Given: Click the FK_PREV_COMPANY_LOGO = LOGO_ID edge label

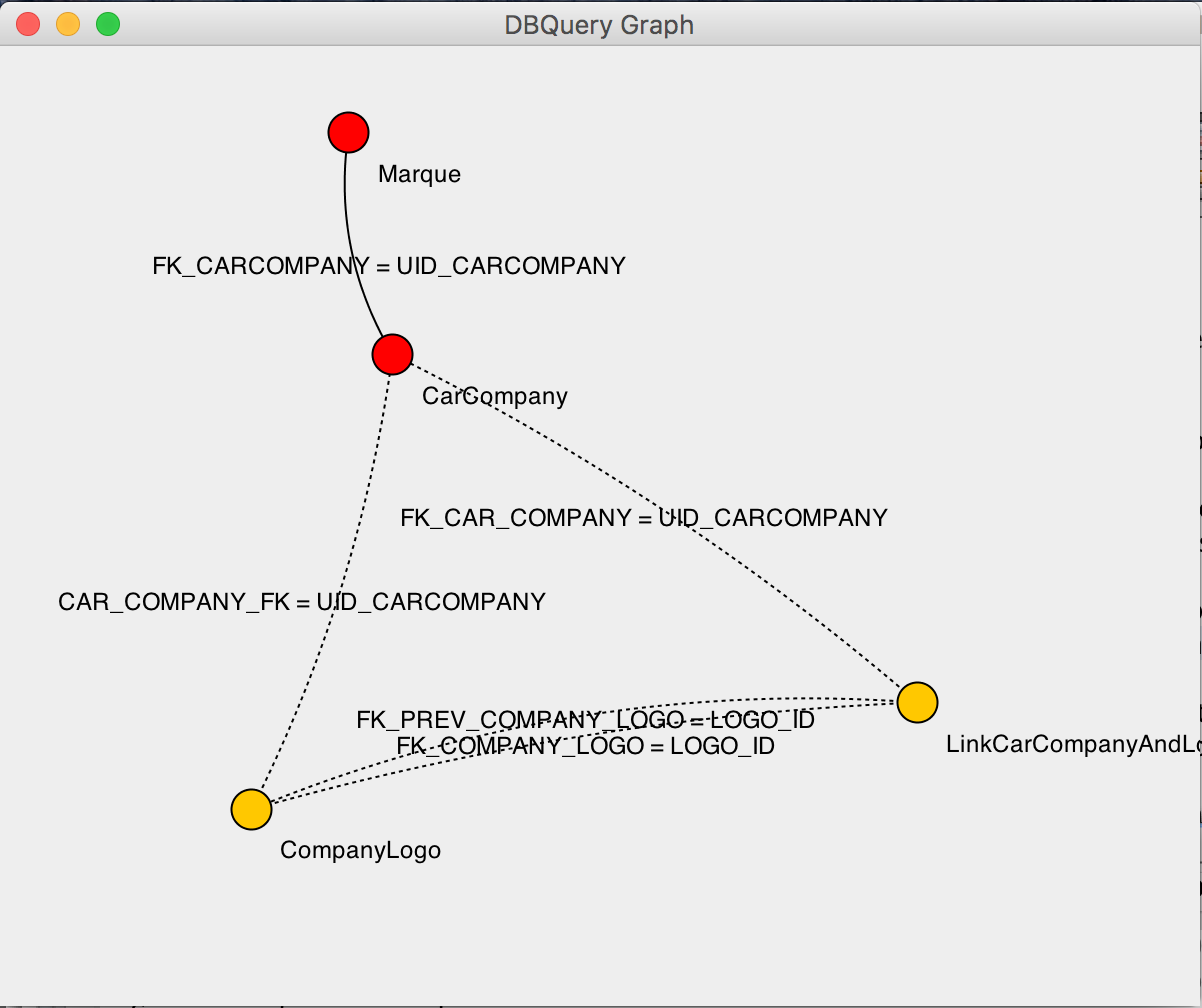Looking at the screenshot, I should click(x=585, y=720).
